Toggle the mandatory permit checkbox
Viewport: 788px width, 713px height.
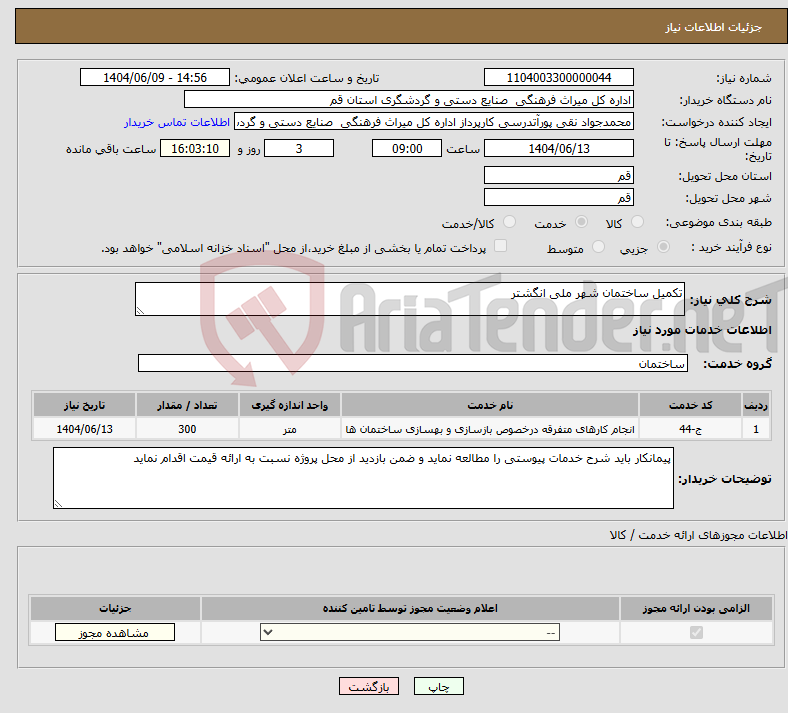point(696,632)
